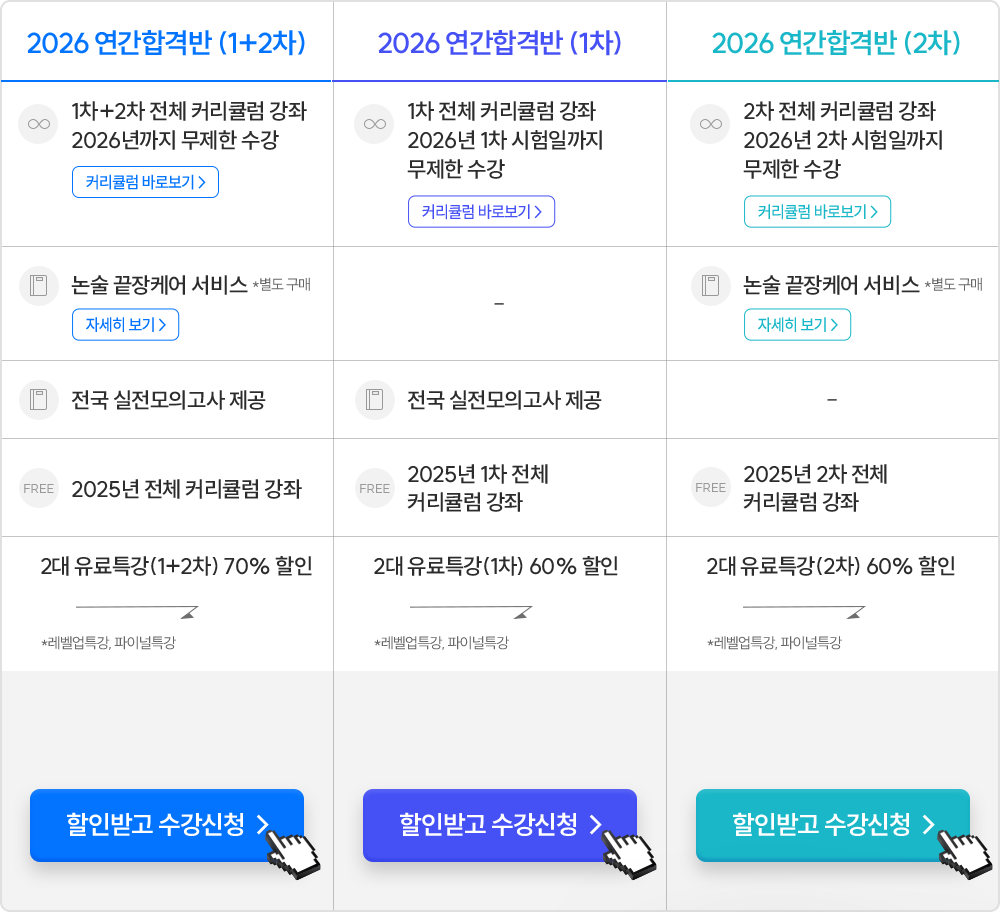Open 커리큘럼 바로보기 in the 1+2차 column
This screenshot has height=912, width=1000.
click(145, 182)
